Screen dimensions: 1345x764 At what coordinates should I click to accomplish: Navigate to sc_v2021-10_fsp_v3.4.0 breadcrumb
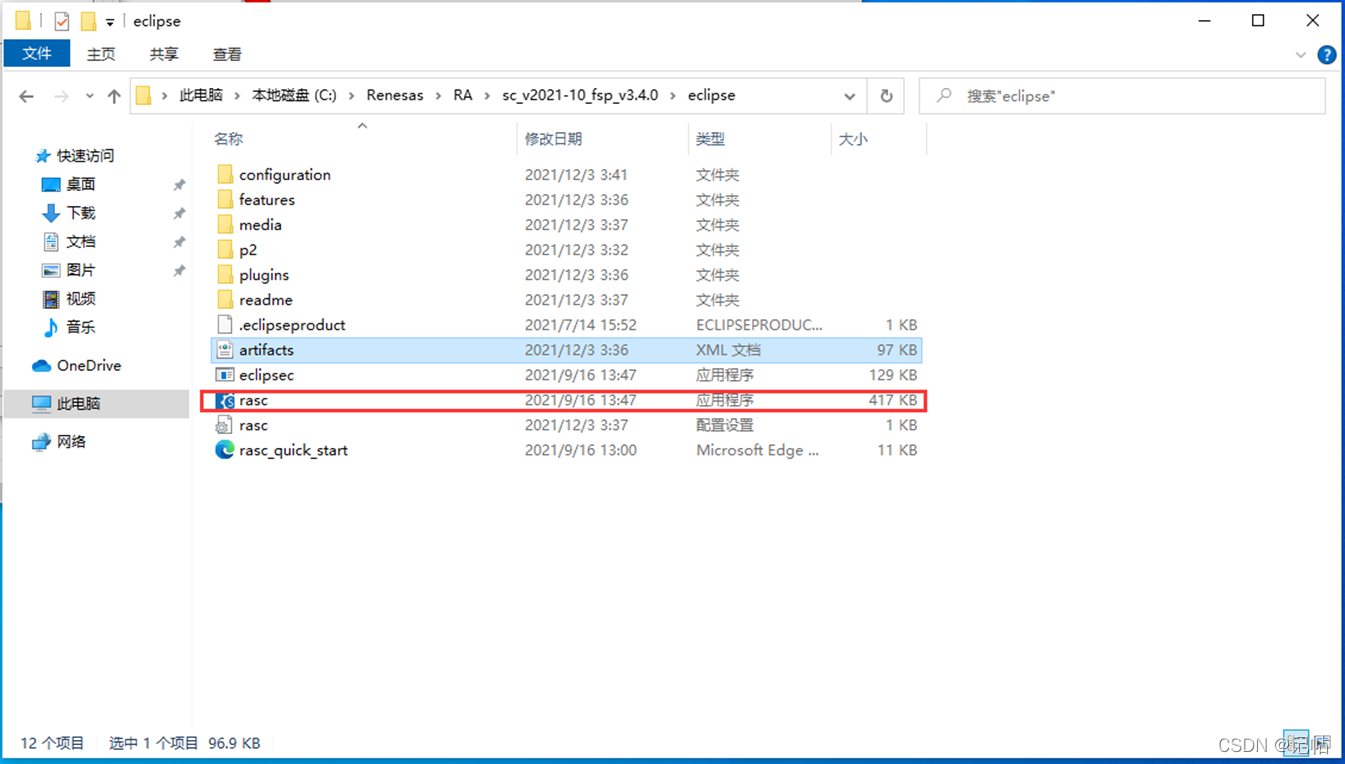click(580, 96)
